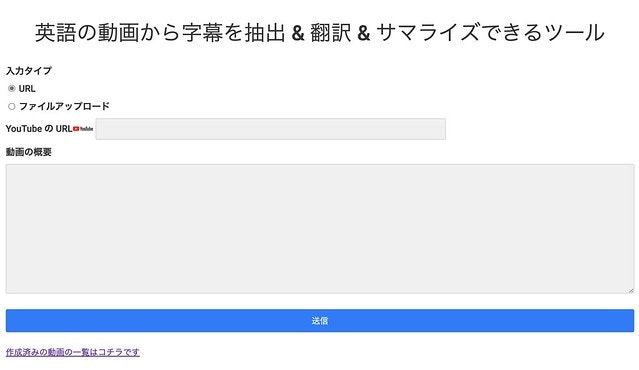Select the ファイルアップロード radio button
This screenshot has width=639, height=370.
[x=11, y=106]
